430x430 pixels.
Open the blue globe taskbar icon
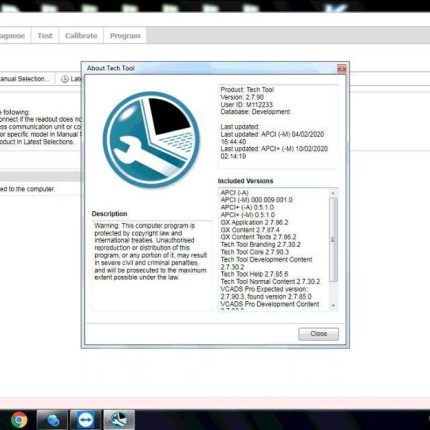[52, 420]
